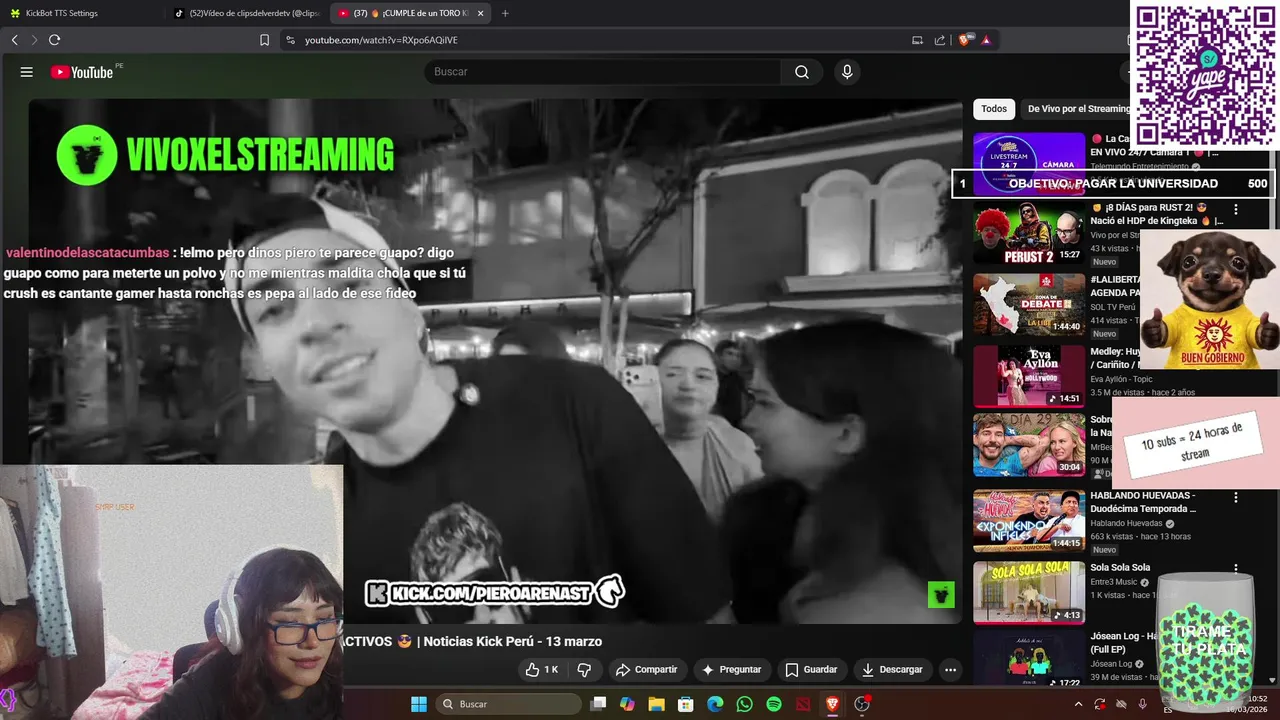Open WhatsApp from the taskbar
1280x720 pixels.
(744, 704)
